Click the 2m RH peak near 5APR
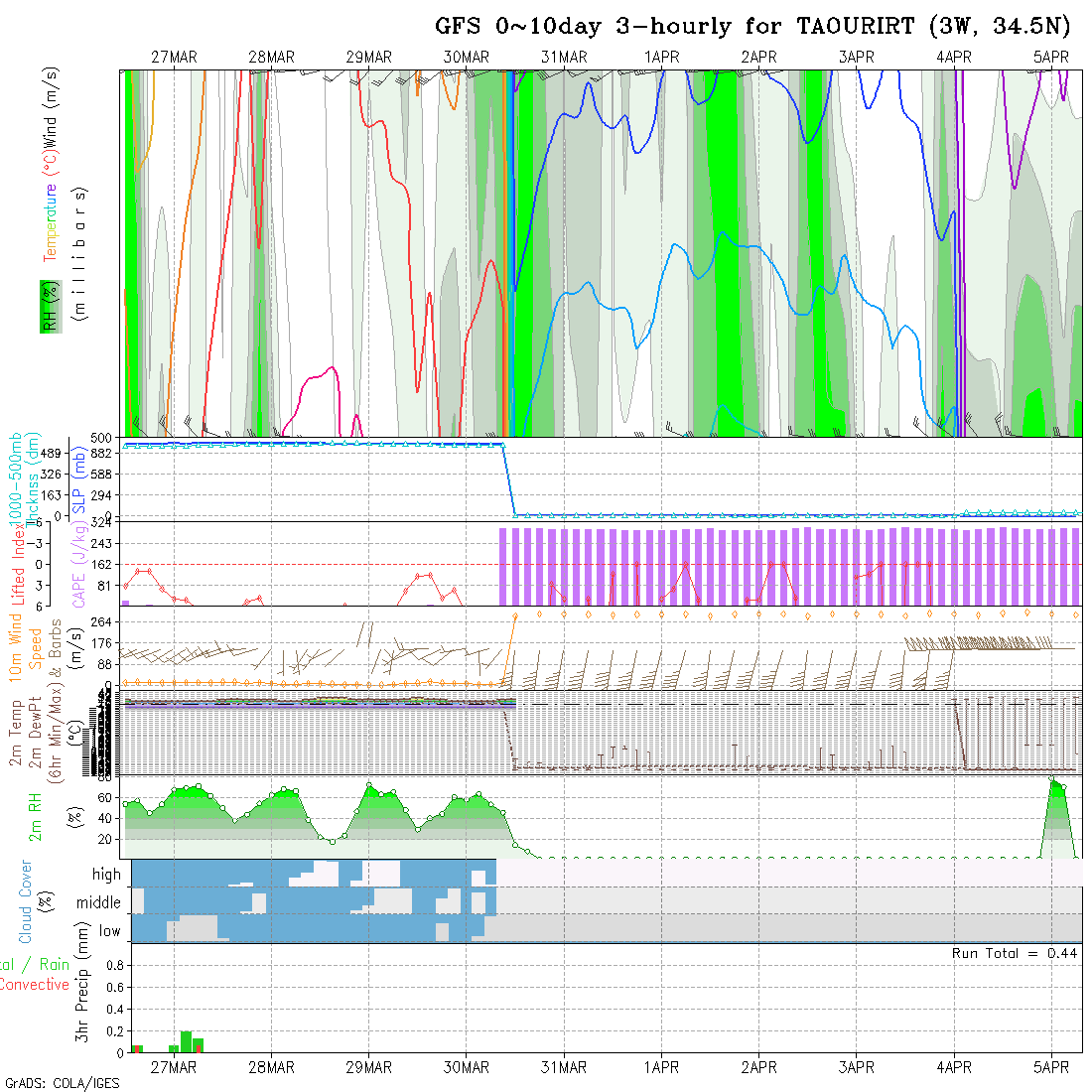 point(1053,782)
